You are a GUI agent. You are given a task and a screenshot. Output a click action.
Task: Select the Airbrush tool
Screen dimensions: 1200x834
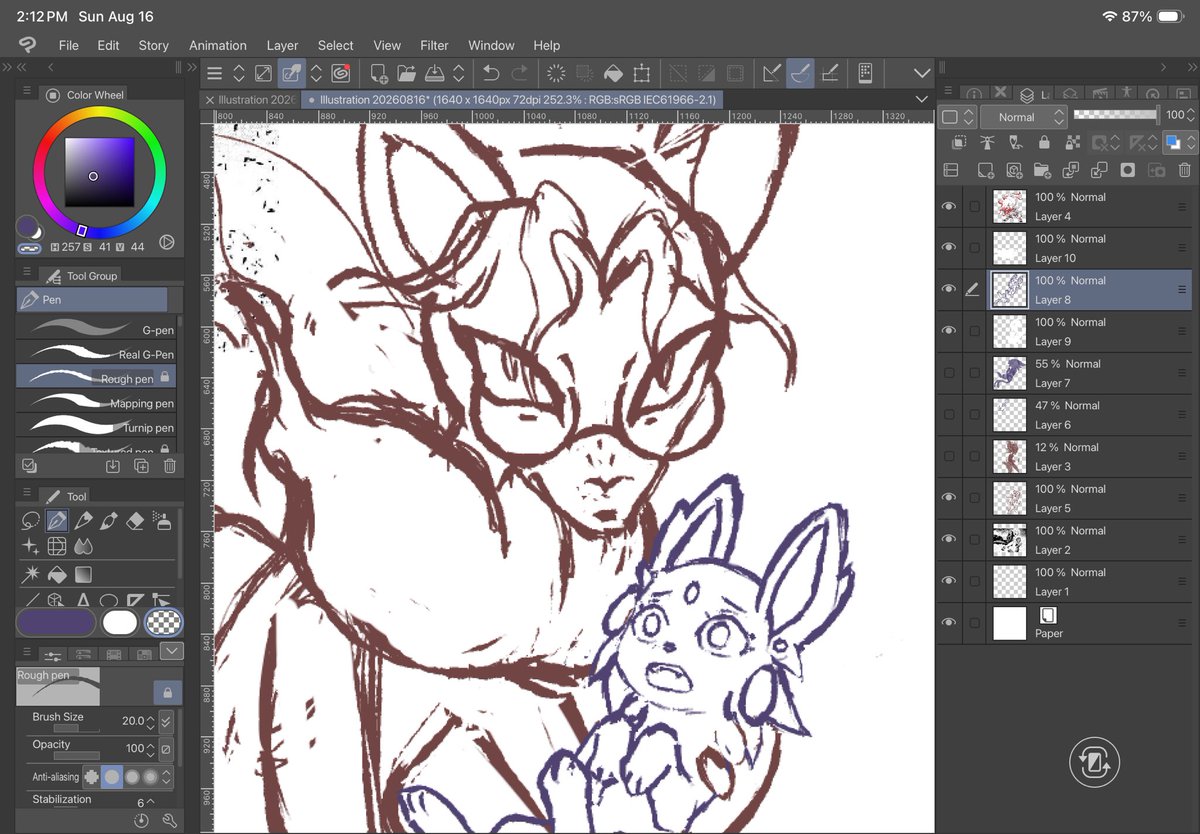pyautogui.click(x=161, y=520)
